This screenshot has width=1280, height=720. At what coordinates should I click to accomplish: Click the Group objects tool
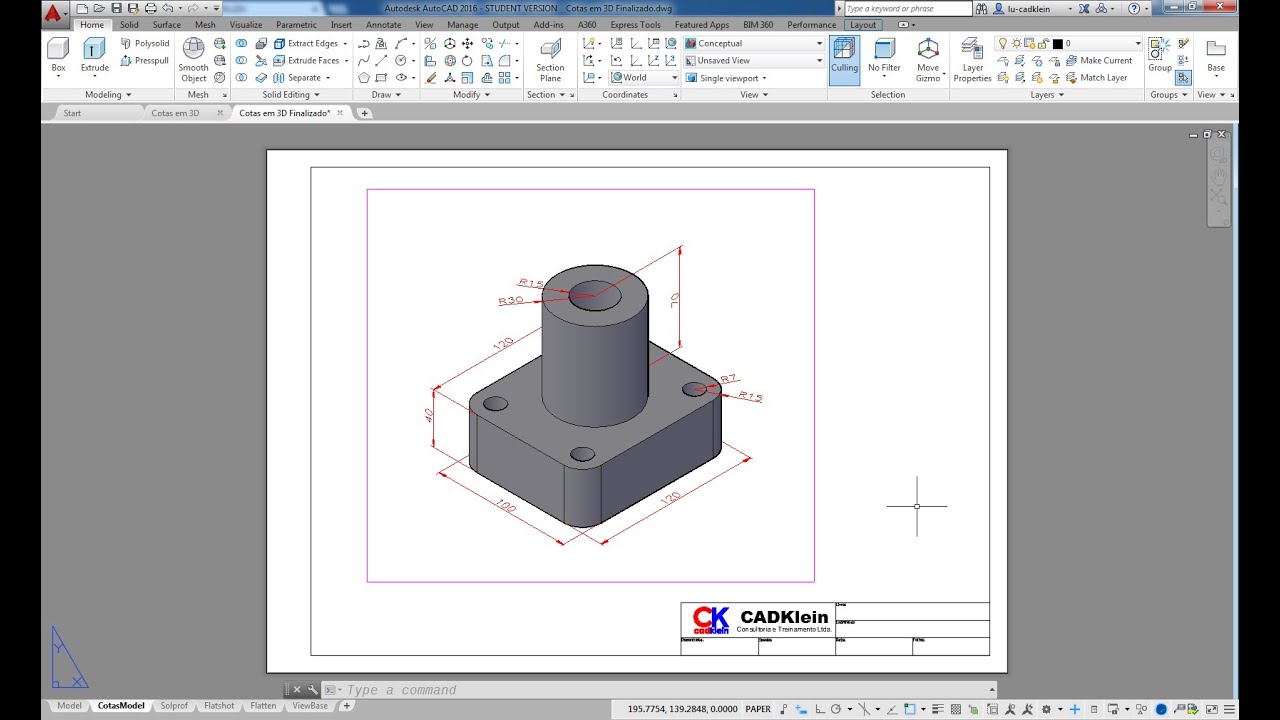click(1159, 56)
